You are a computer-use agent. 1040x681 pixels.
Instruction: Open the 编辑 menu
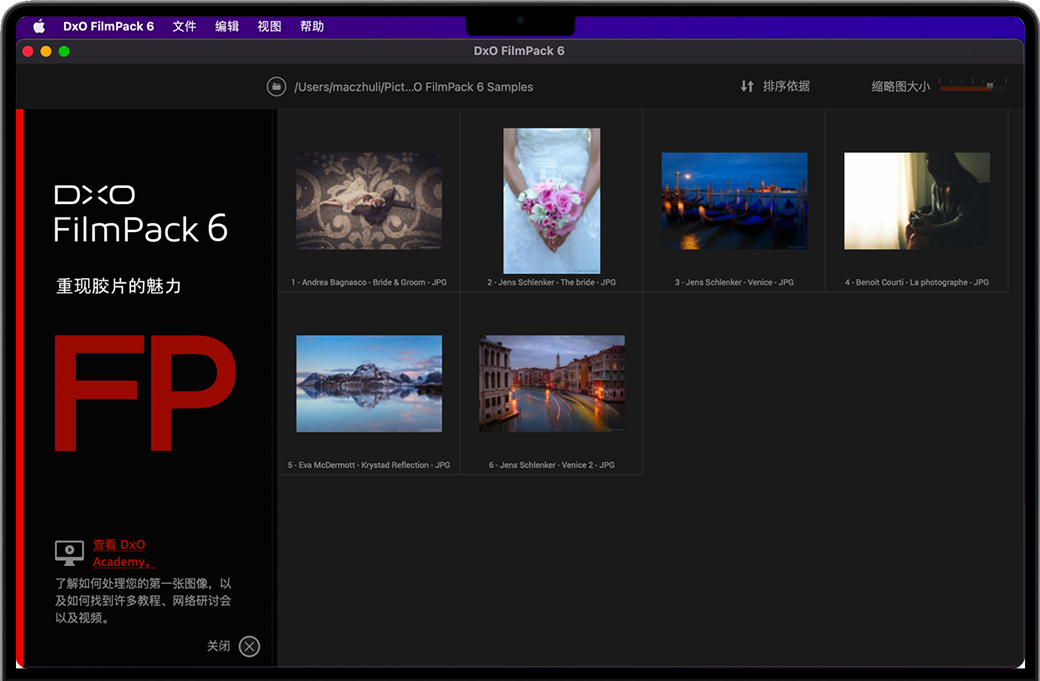(227, 27)
